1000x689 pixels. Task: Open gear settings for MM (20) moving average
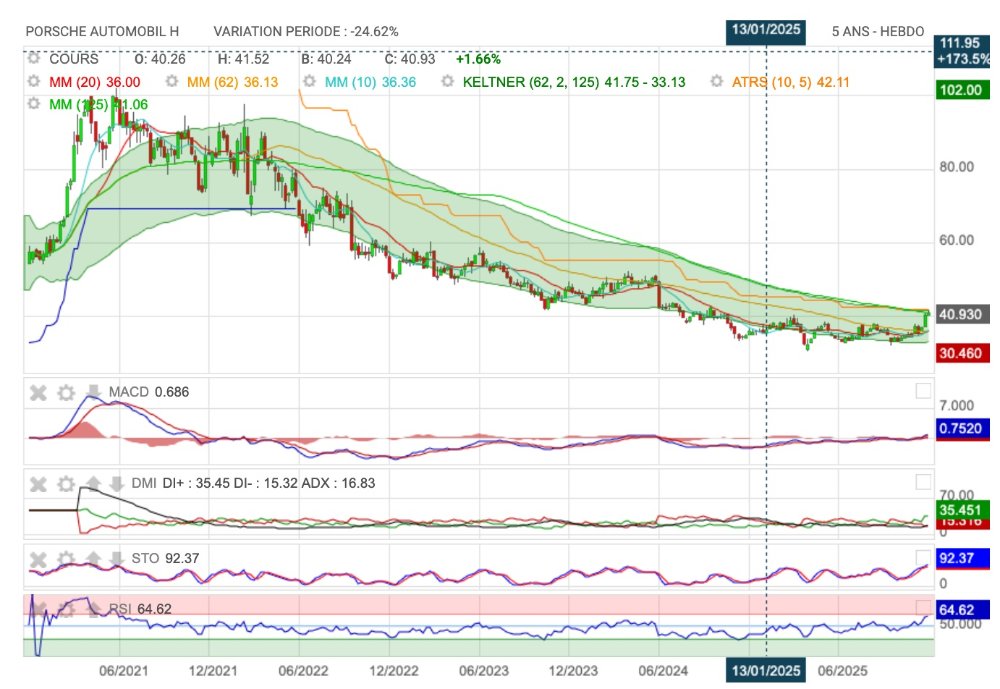[35, 82]
